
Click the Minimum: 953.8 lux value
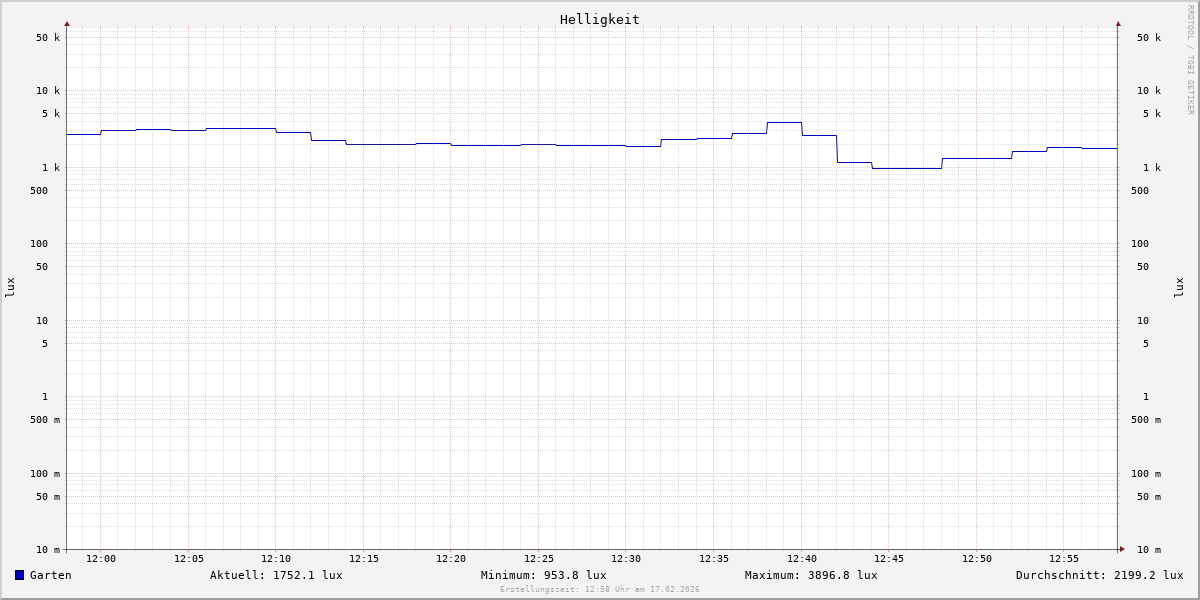click(543, 575)
